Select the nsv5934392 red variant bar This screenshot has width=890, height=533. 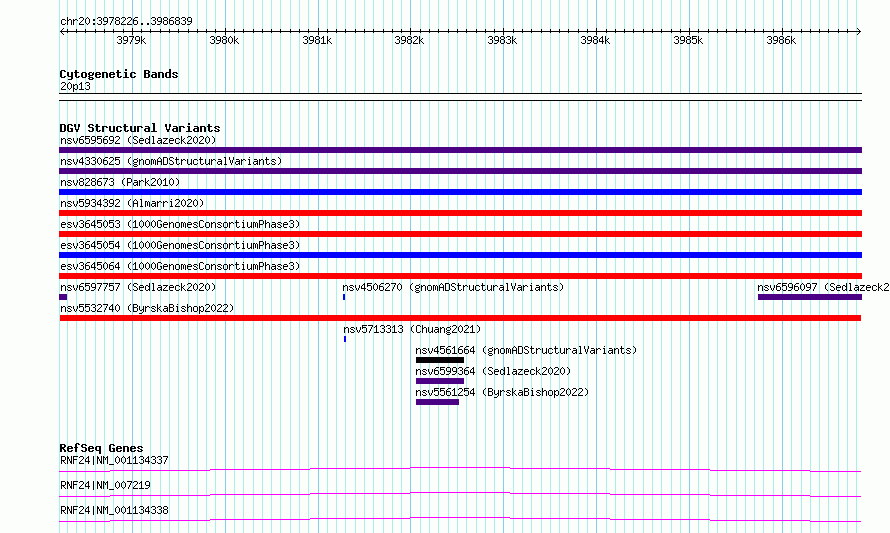click(x=460, y=213)
